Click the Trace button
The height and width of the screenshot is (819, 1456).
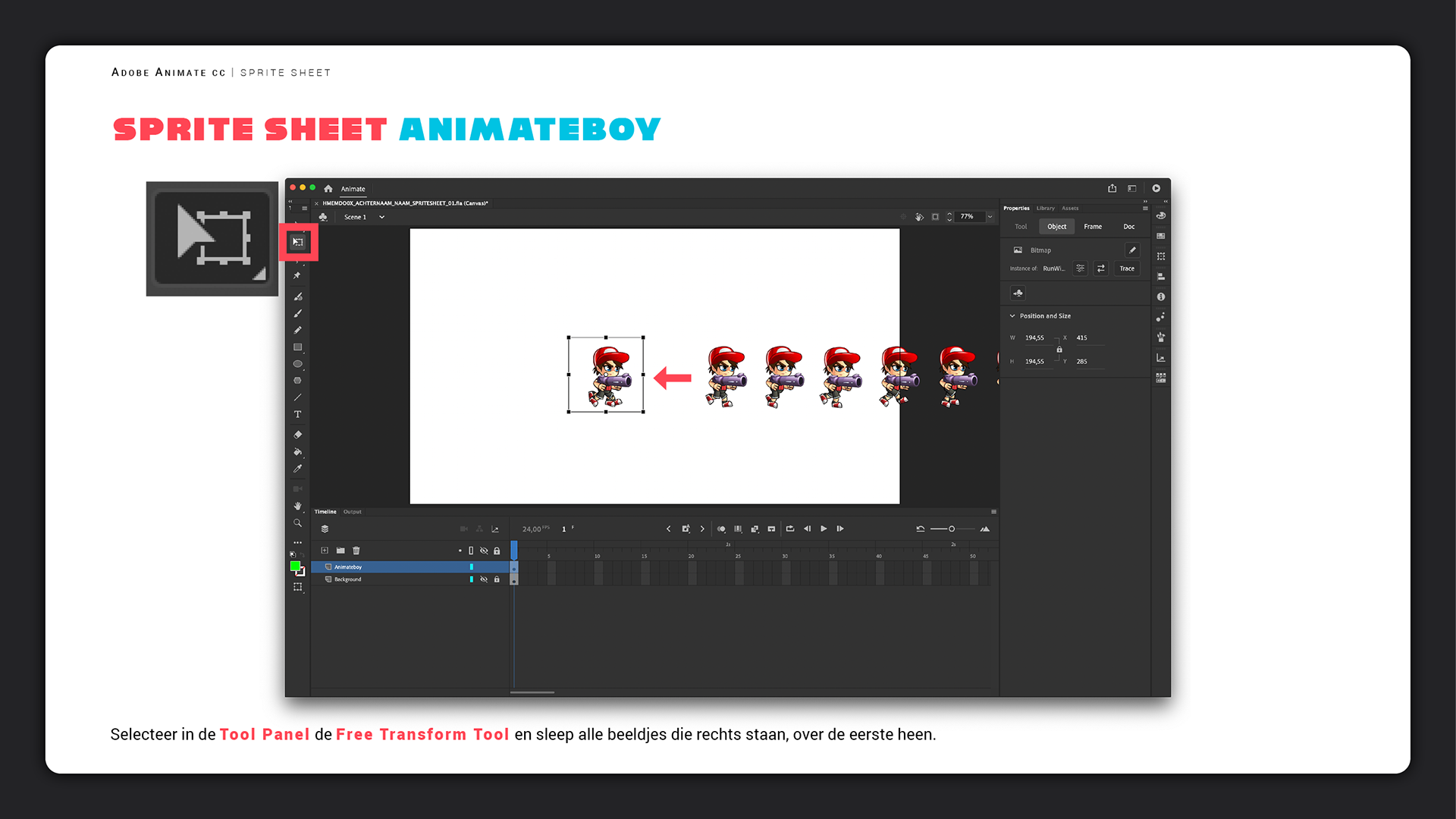click(x=1127, y=268)
